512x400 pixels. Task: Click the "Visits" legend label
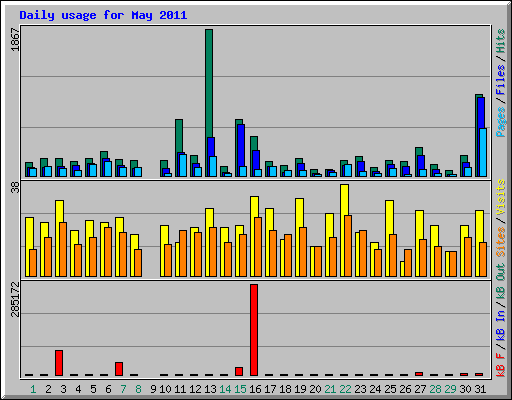(x=500, y=198)
